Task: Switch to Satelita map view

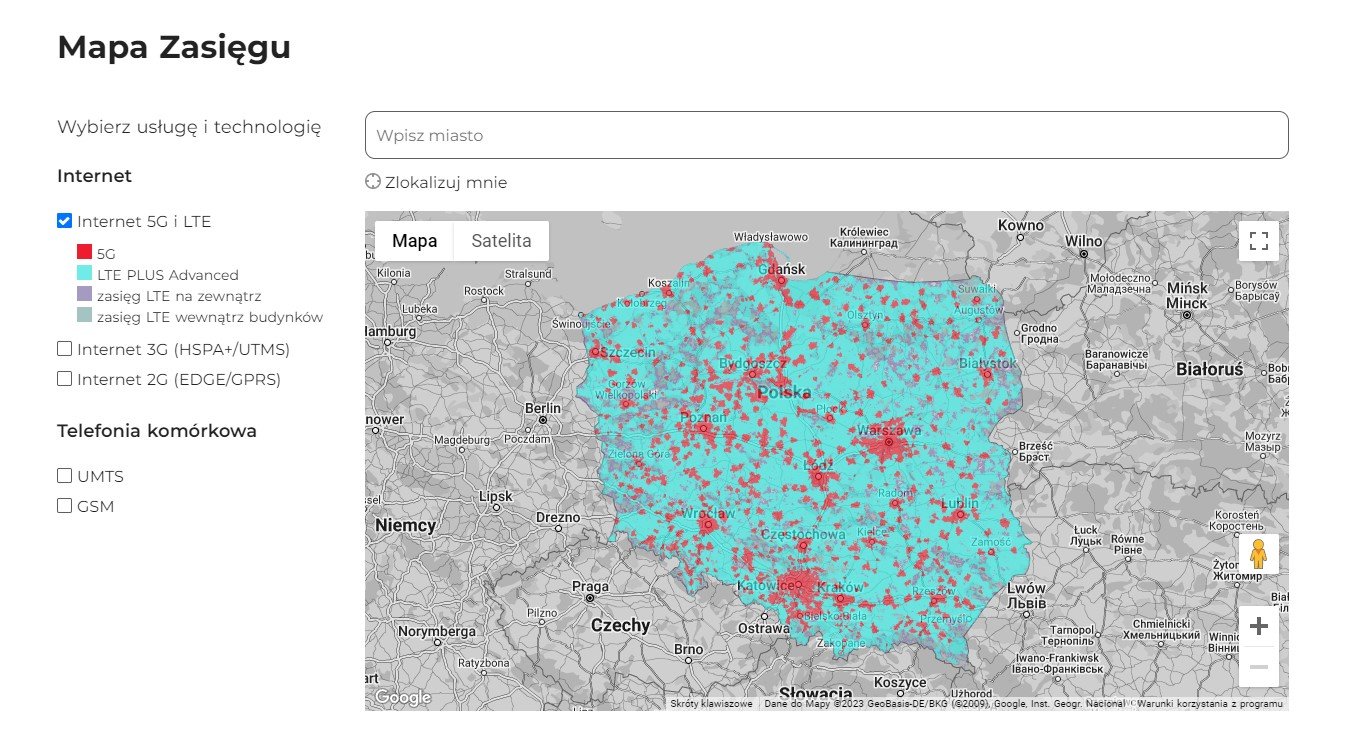Action: pos(501,241)
